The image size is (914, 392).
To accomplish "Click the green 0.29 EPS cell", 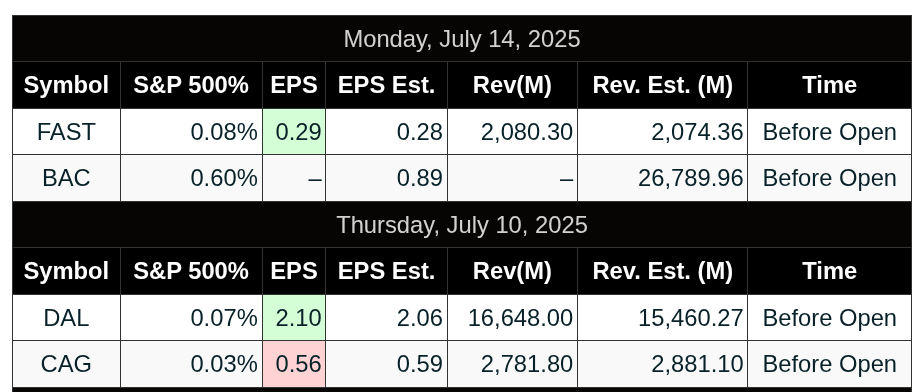I will [x=294, y=132].
